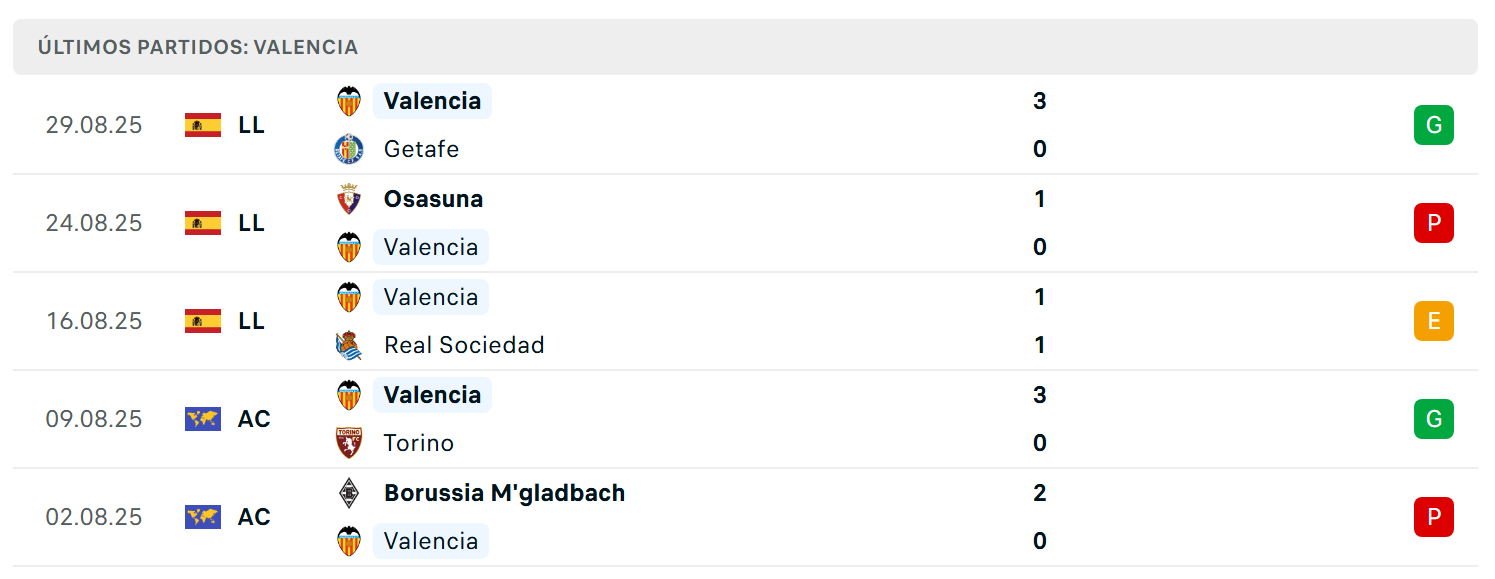Click world flag icon on 09.08.25 match
The image size is (1495, 579).
203,419
